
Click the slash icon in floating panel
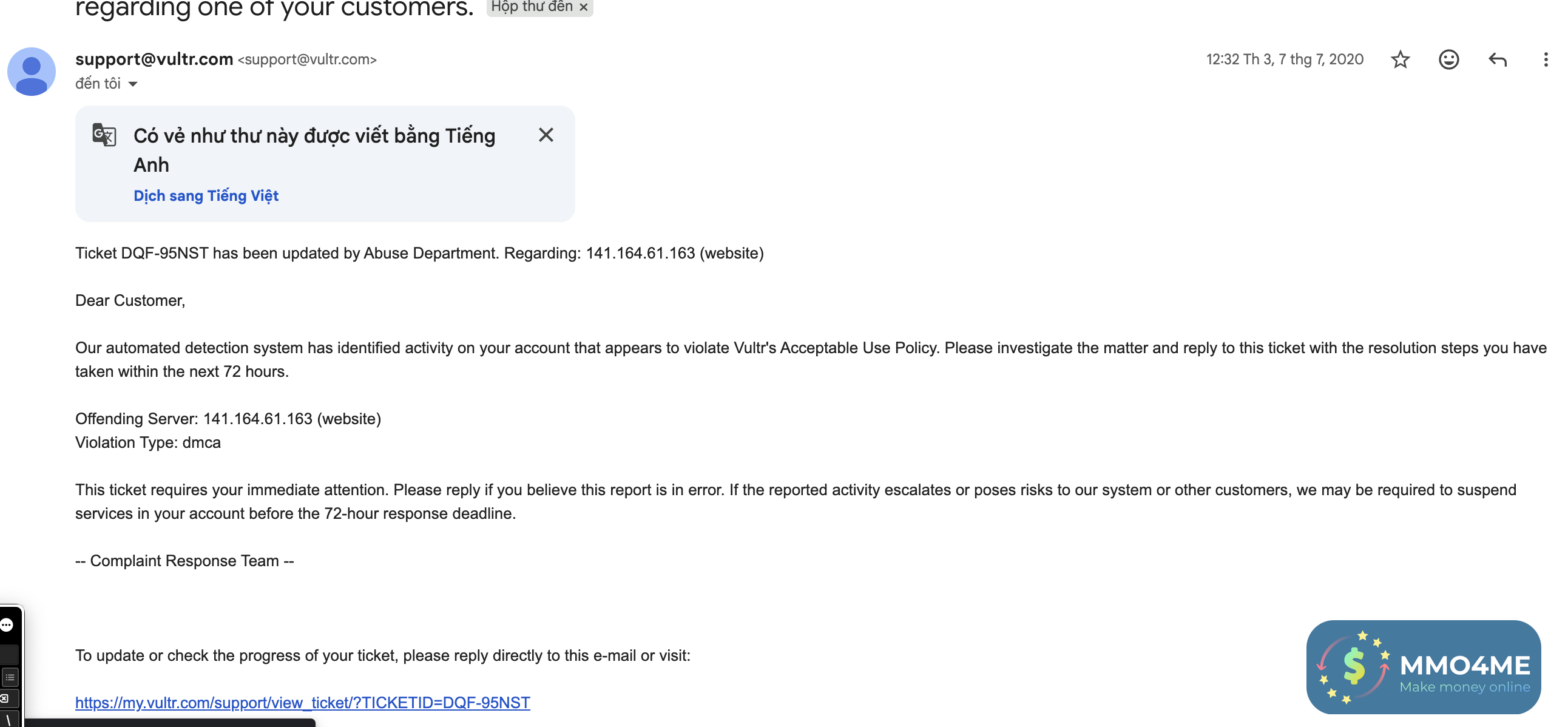8,720
